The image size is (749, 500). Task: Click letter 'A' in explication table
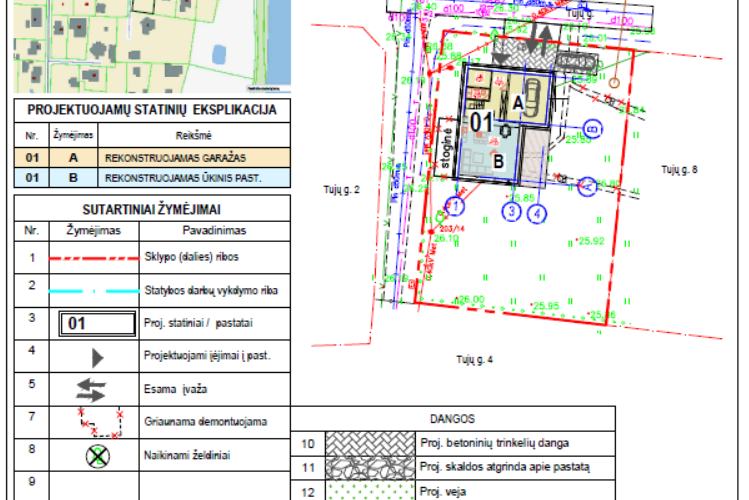73,158
